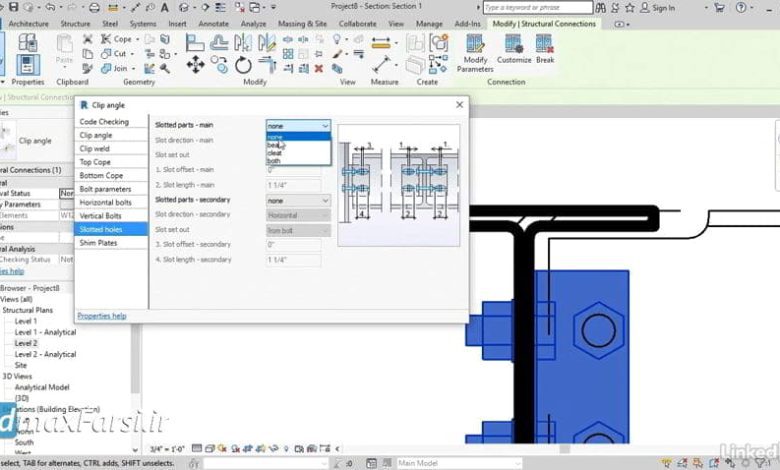
Task: Click the Hide in View lightbulb icon
Action: 337,39
